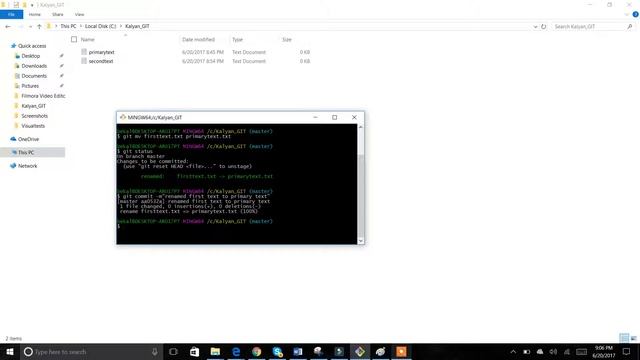Open OneDrive in the navigation pane
This screenshot has height=360, width=640.
pos(28,139)
